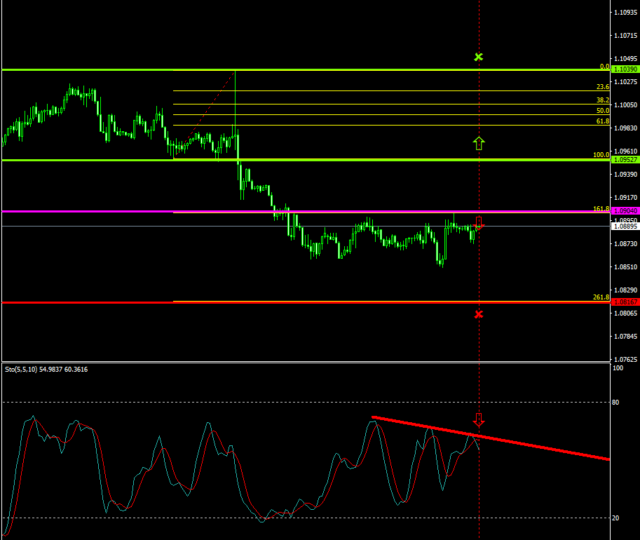Click the Sto(5,5,10) indicator label
This screenshot has height=540, width=640.
(x=45, y=370)
